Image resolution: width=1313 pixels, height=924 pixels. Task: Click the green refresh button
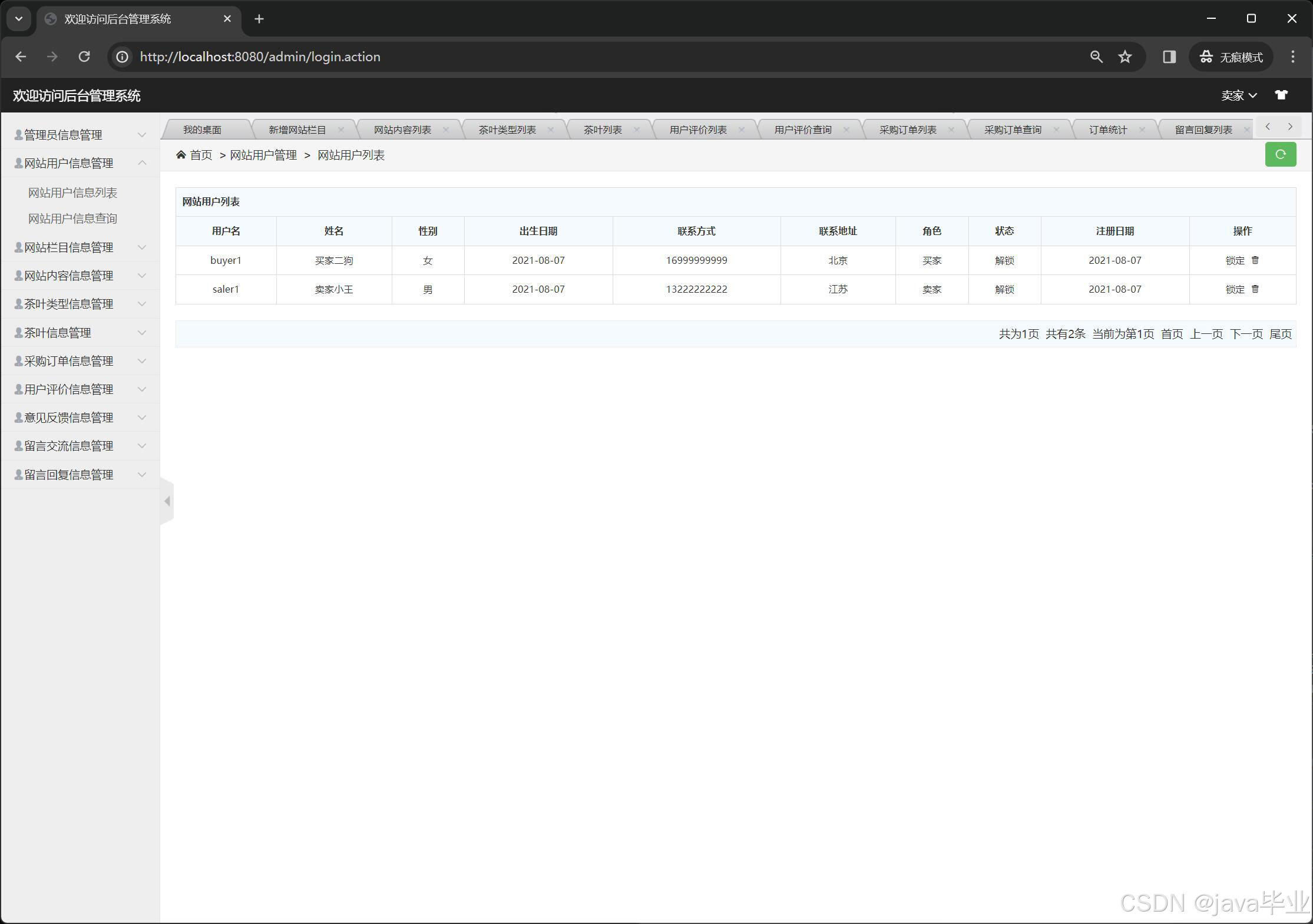coord(1280,154)
